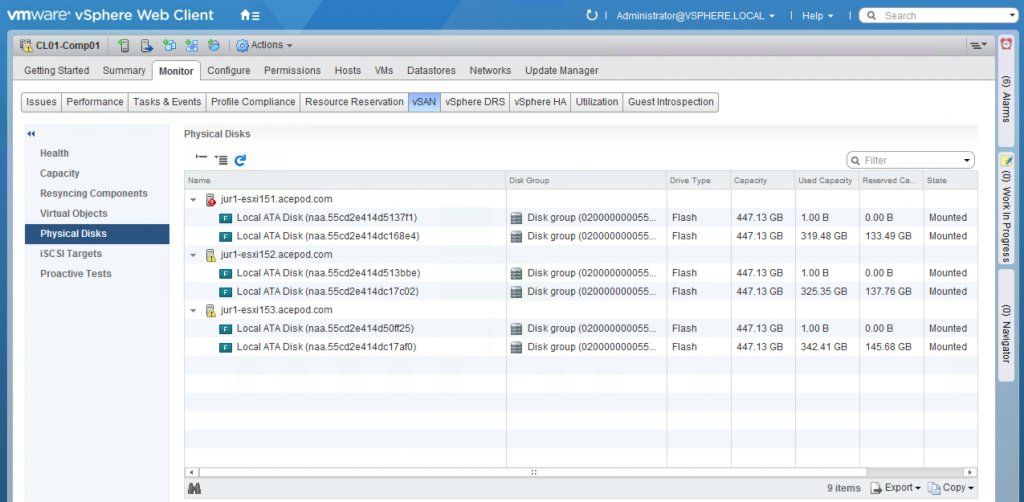Refresh the Physical Disks list

240,159
